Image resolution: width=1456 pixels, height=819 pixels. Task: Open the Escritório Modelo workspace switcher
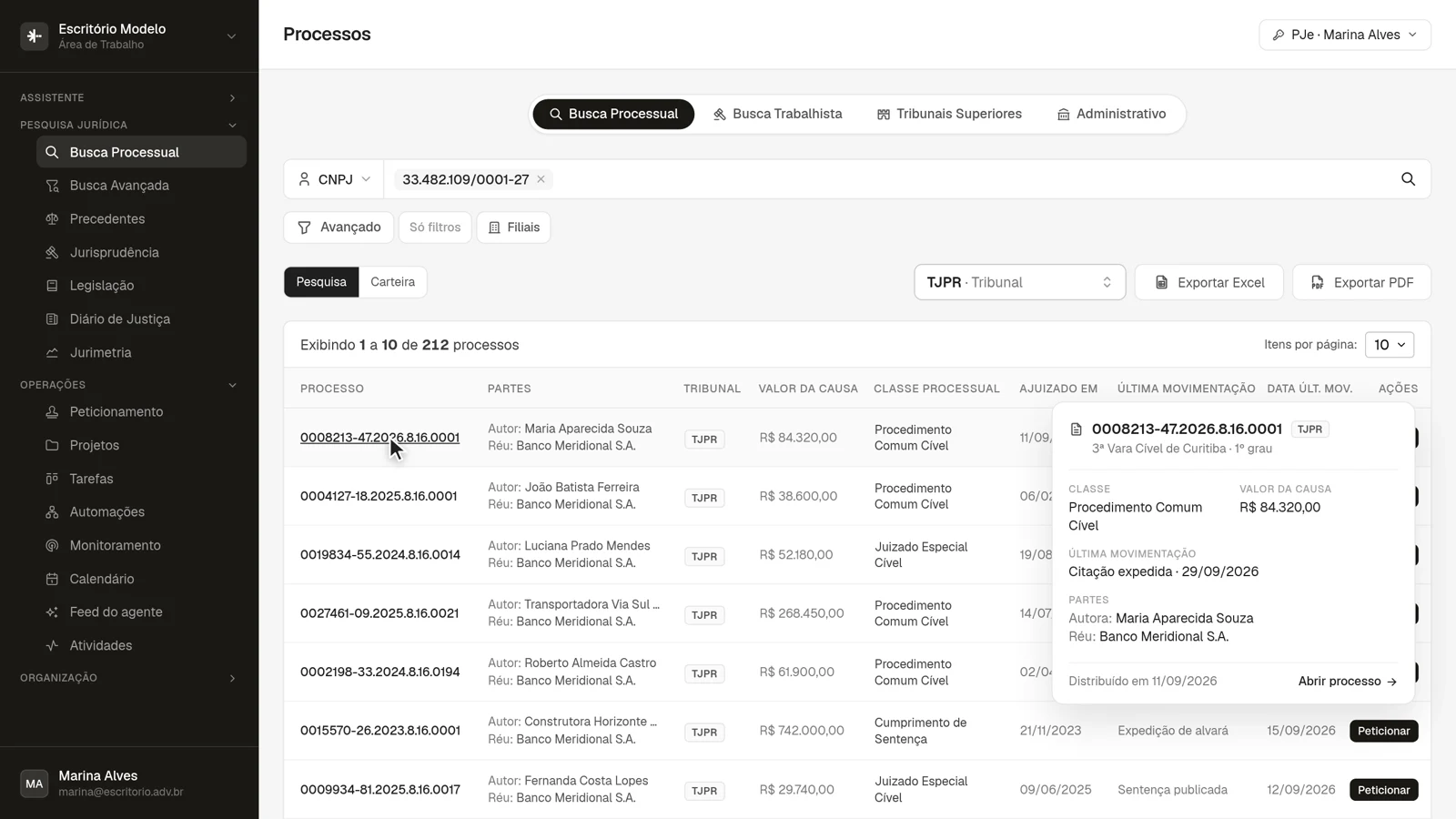point(128,35)
